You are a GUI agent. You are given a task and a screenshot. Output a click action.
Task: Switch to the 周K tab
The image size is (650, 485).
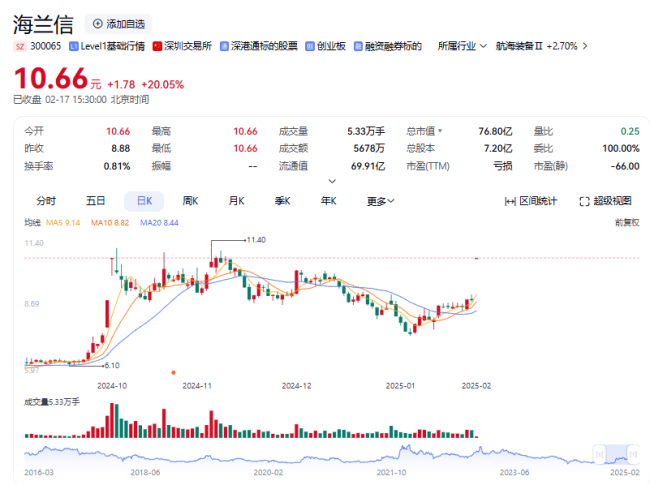click(x=190, y=201)
